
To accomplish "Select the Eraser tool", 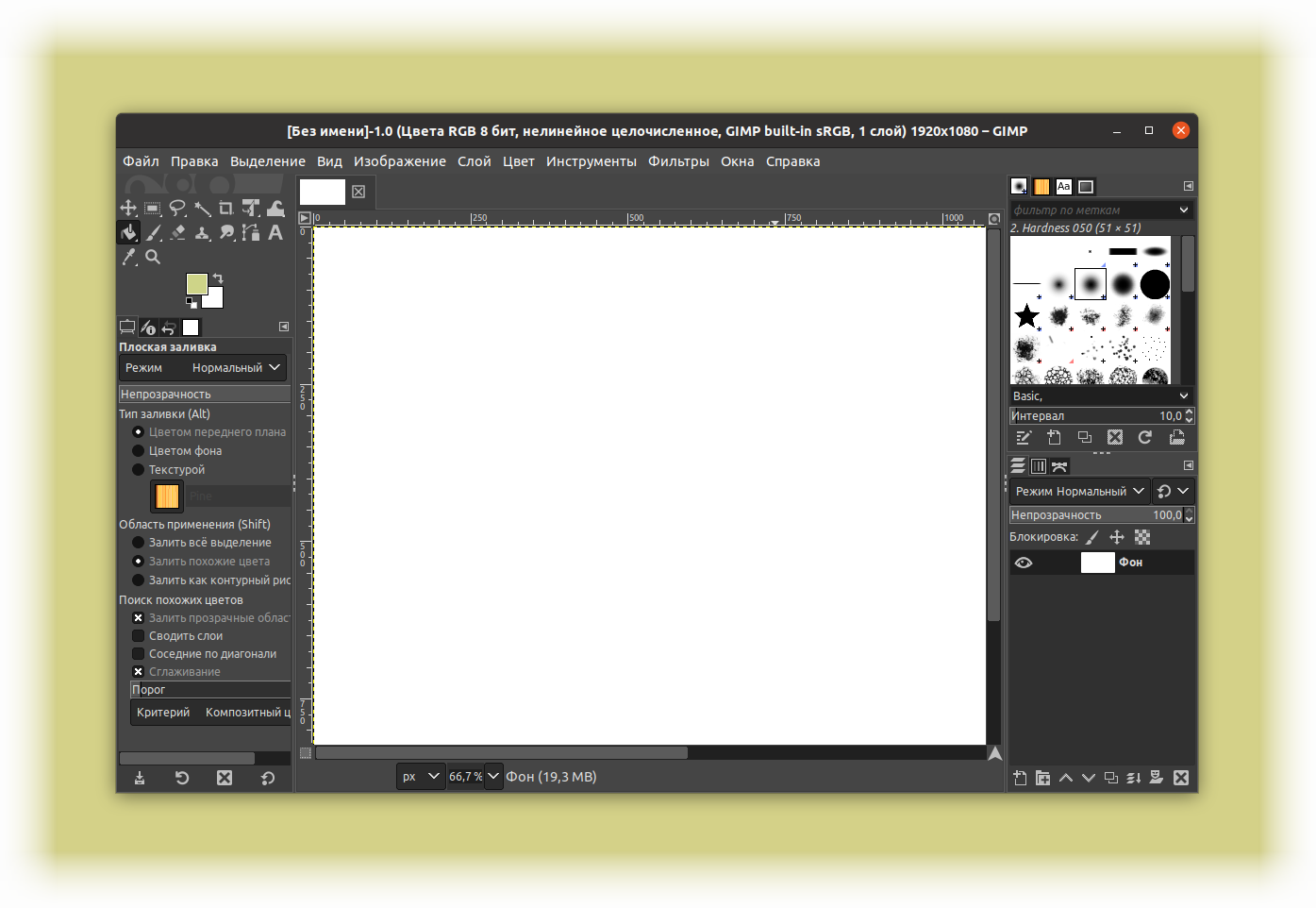I will tap(177, 232).
